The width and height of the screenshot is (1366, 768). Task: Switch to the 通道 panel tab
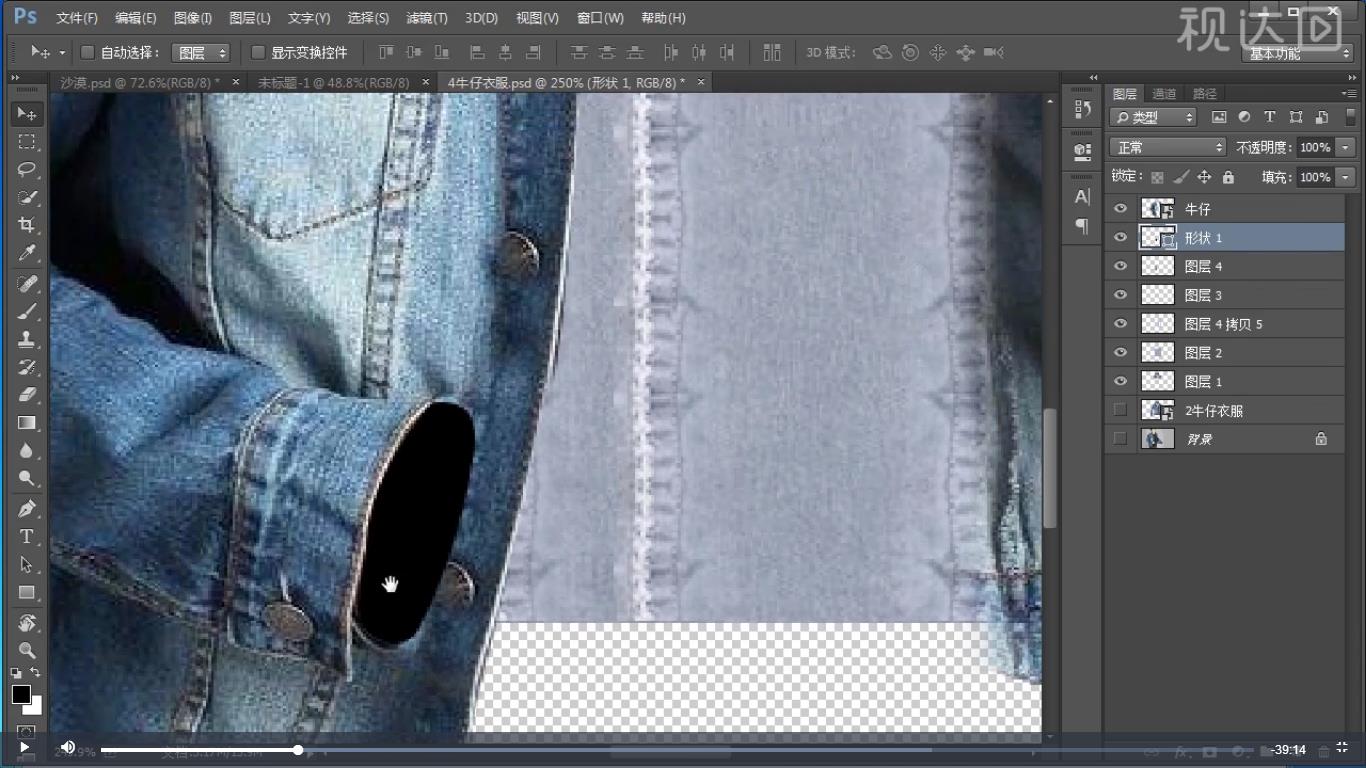[1164, 94]
